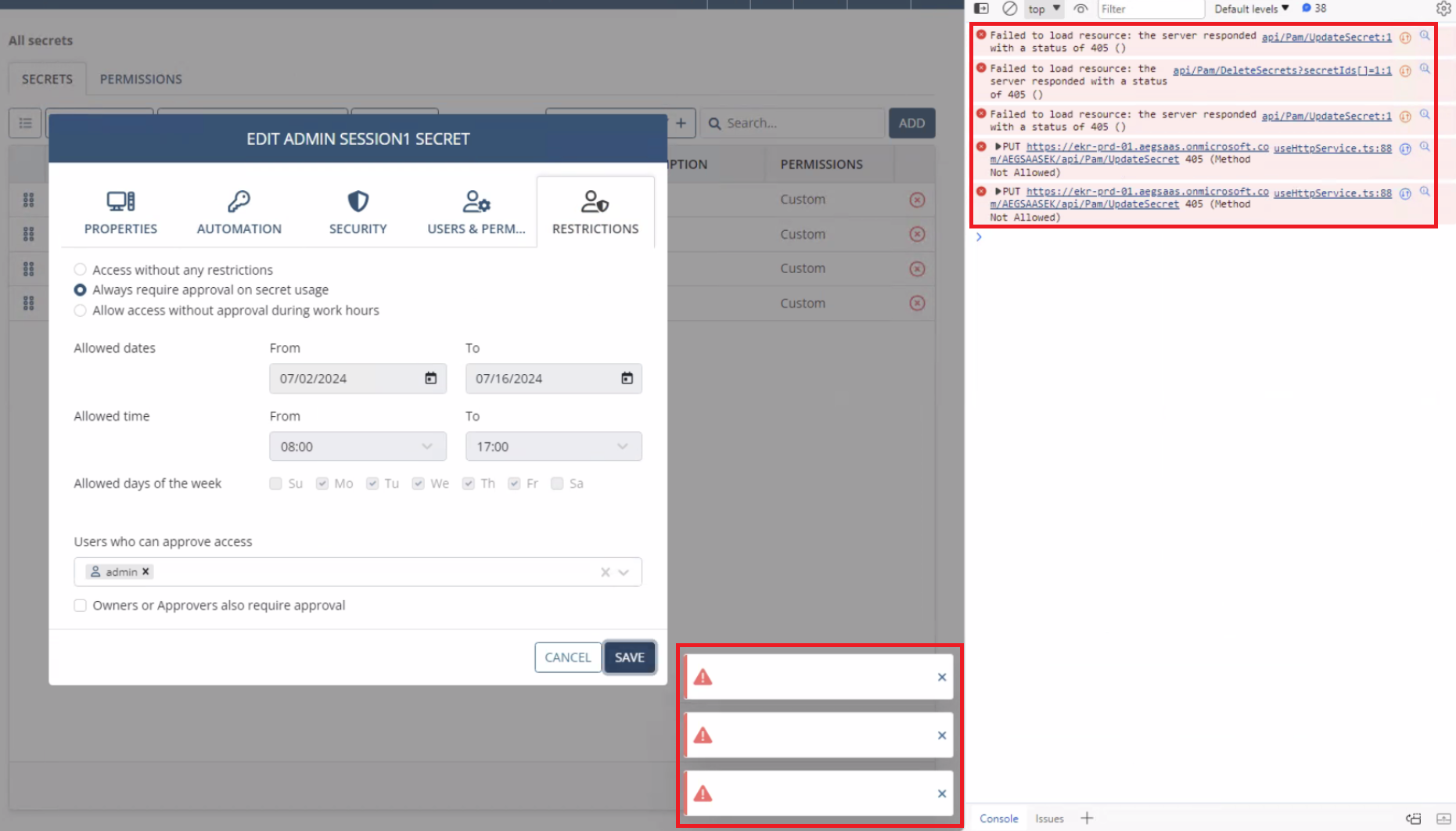Switch to the Permissions tab
The height and width of the screenshot is (831, 1456).
(x=141, y=79)
